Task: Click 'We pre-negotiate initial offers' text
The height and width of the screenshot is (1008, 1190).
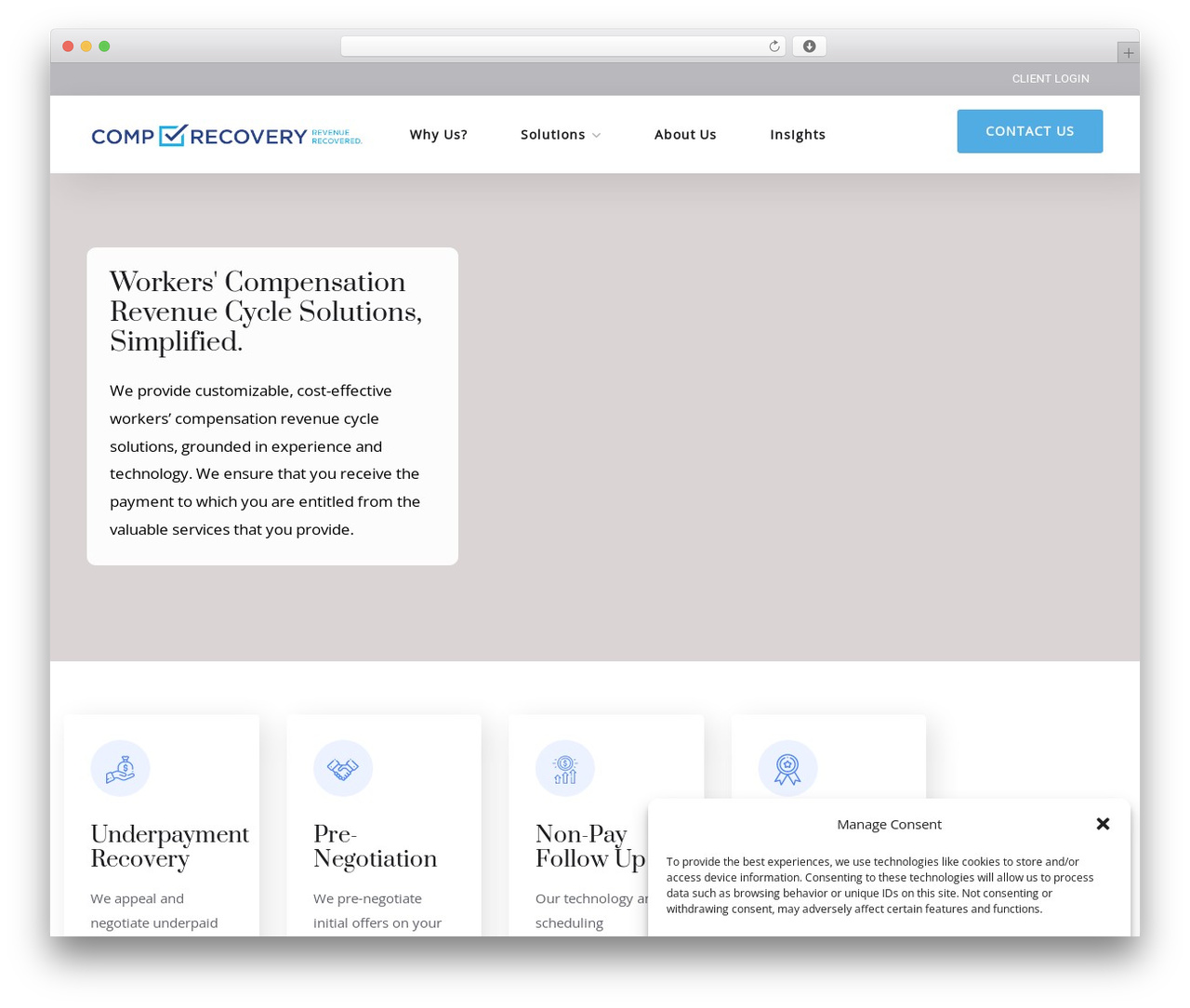Action: pos(377,911)
